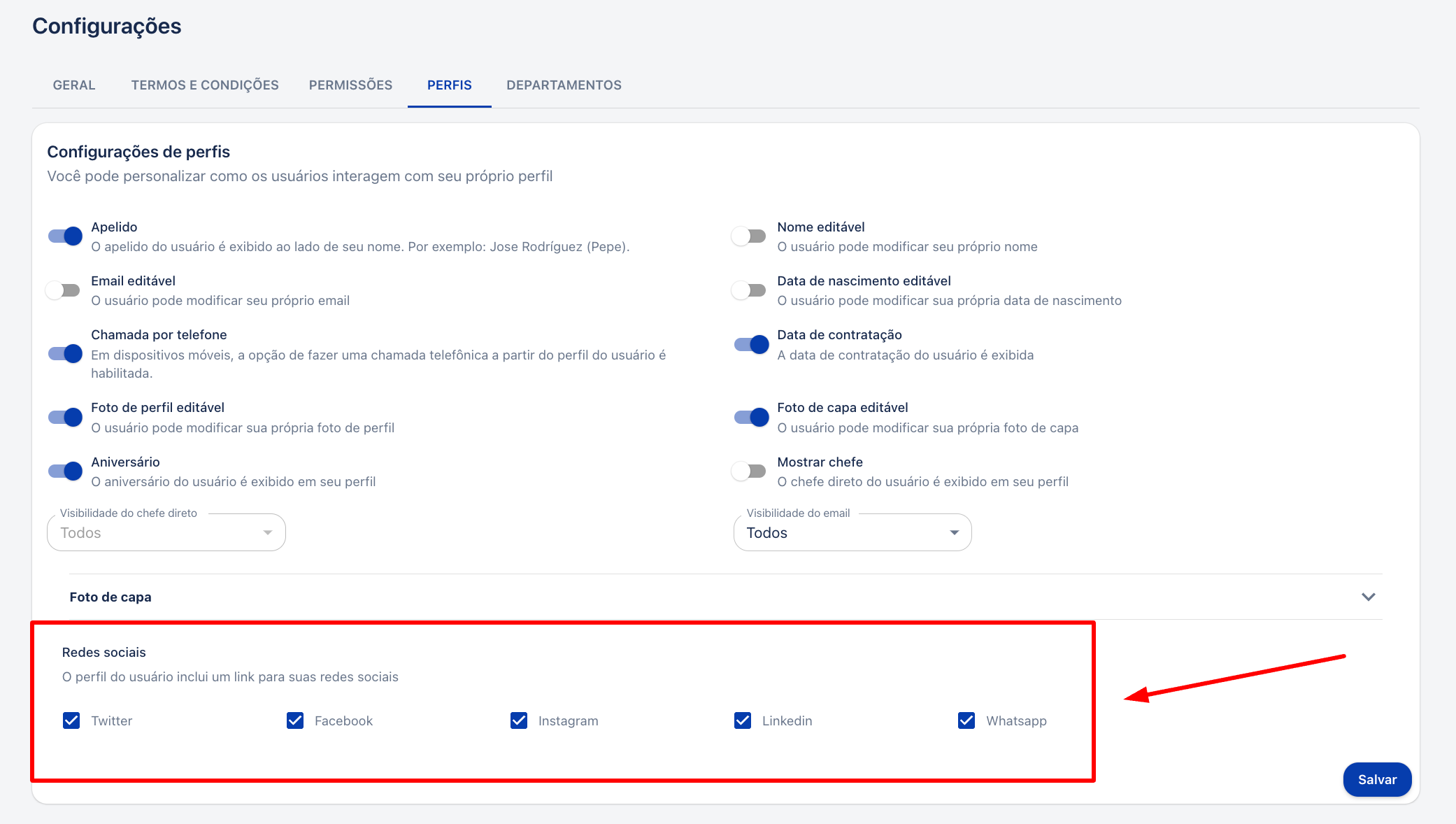Enable the Nome editável switch
This screenshot has height=824, width=1456.
click(x=749, y=236)
